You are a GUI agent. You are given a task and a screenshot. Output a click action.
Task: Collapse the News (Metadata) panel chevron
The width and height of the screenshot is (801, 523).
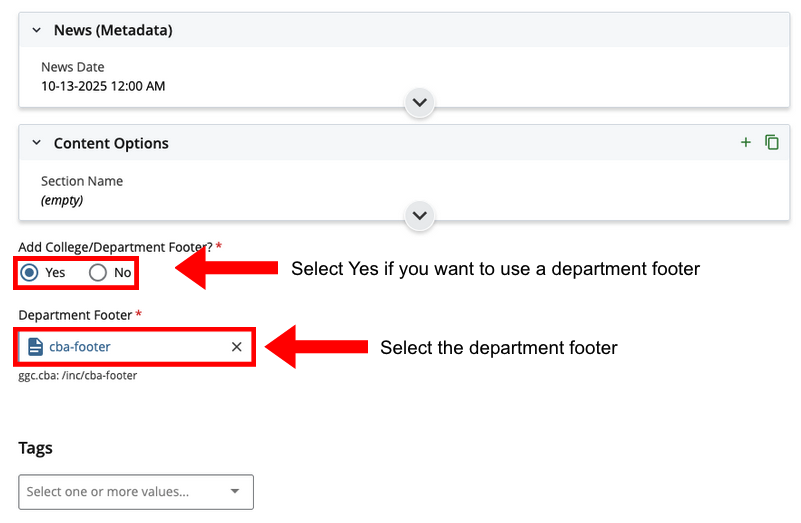[x=37, y=31]
